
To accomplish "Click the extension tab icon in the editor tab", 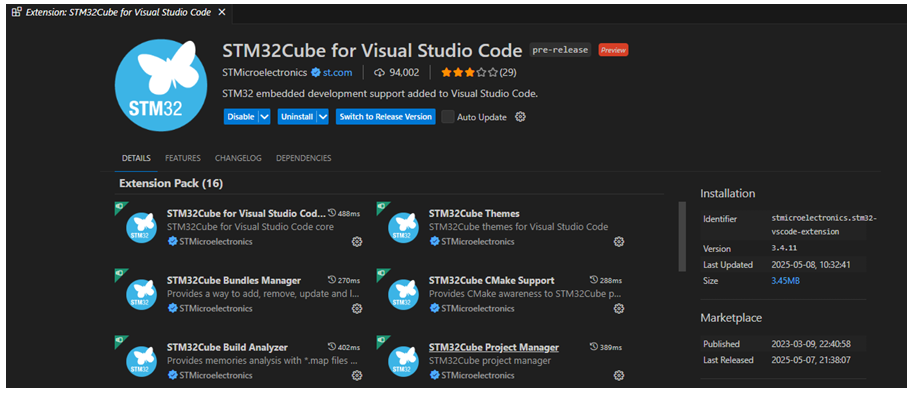I will click(x=17, y=12).
